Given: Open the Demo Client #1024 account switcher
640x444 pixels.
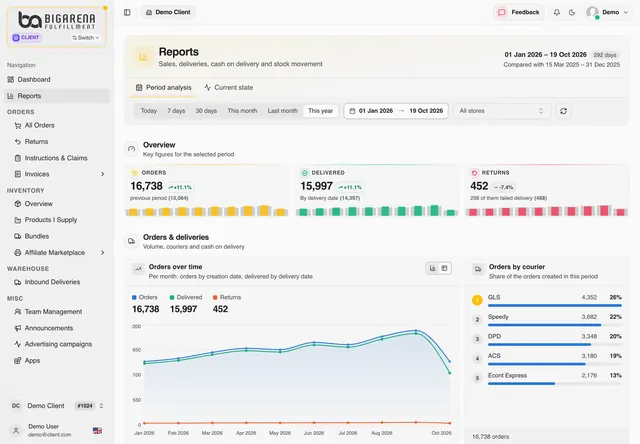Looking at the screenshot, I should tap(57, 406).
